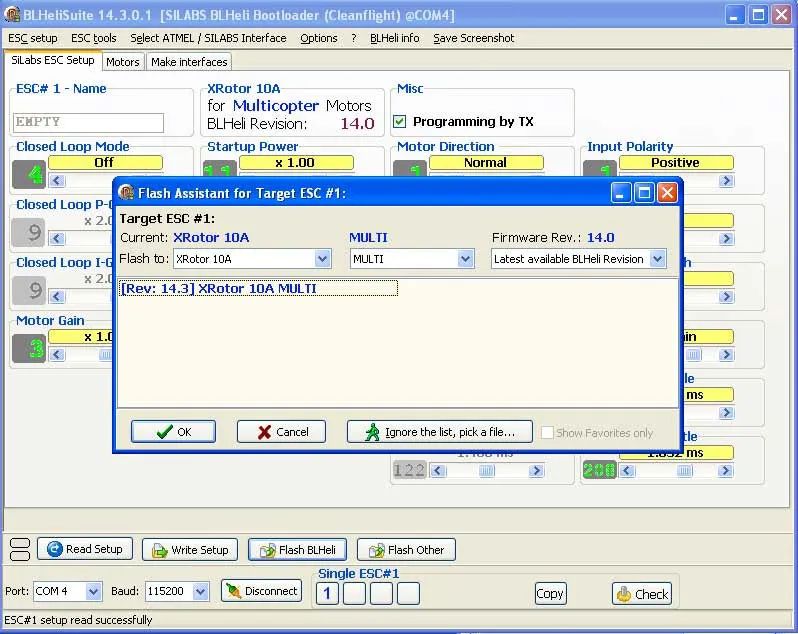Click Ignore the list, pick a file
Viewport: 798px width, 634px height.
pos(439,432)
